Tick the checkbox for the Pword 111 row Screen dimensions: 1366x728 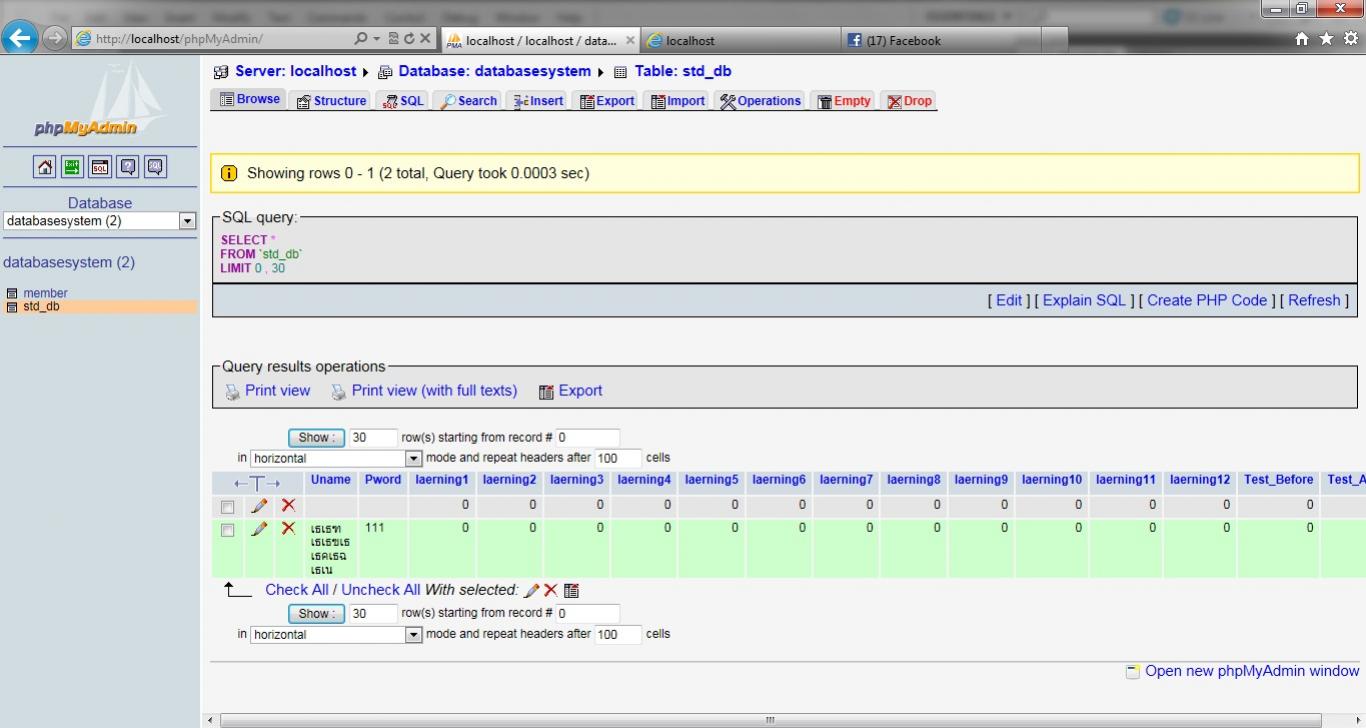[228, 530]
